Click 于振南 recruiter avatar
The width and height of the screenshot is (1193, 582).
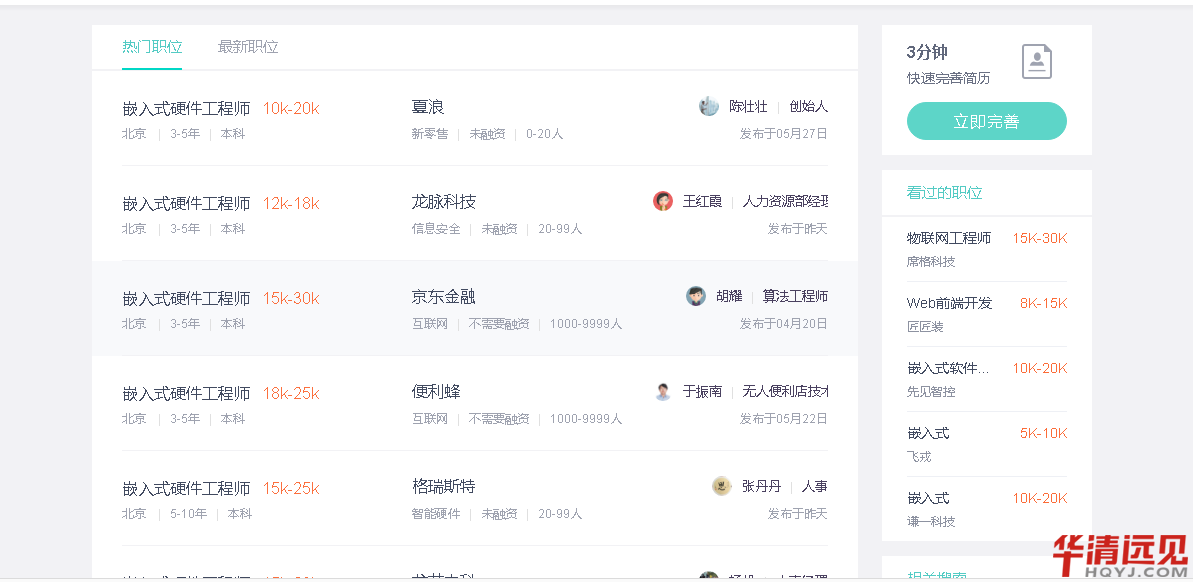[x=663, y=391]
